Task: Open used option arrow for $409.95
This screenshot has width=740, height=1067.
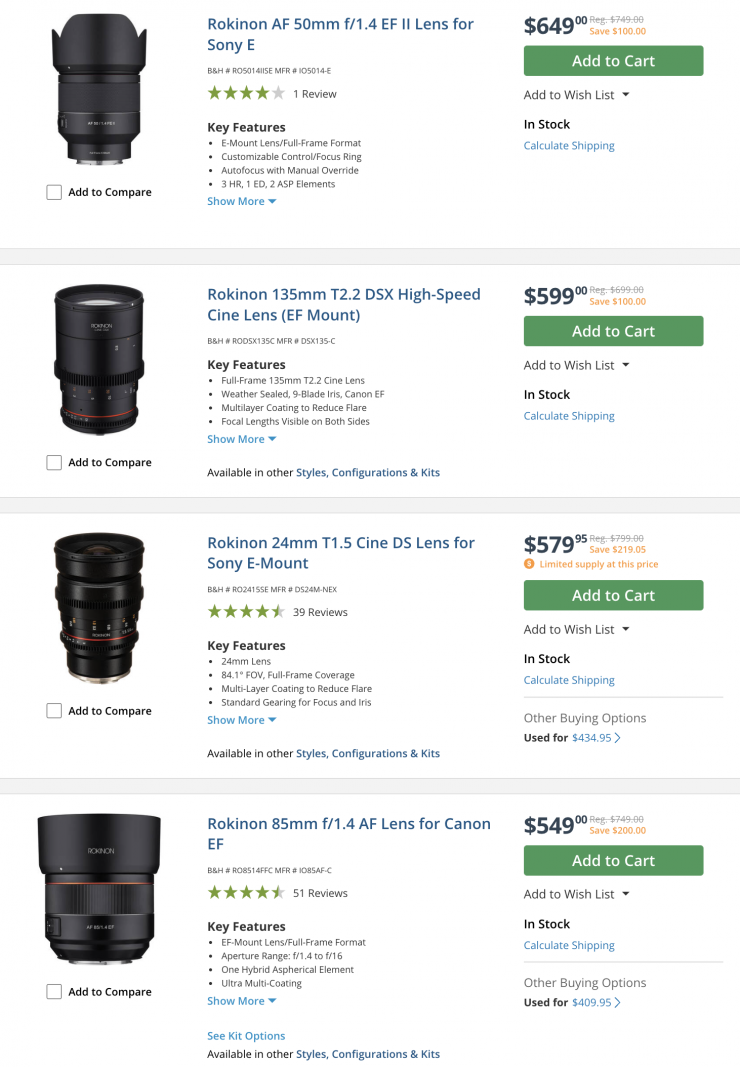Action: (617, 1002)
